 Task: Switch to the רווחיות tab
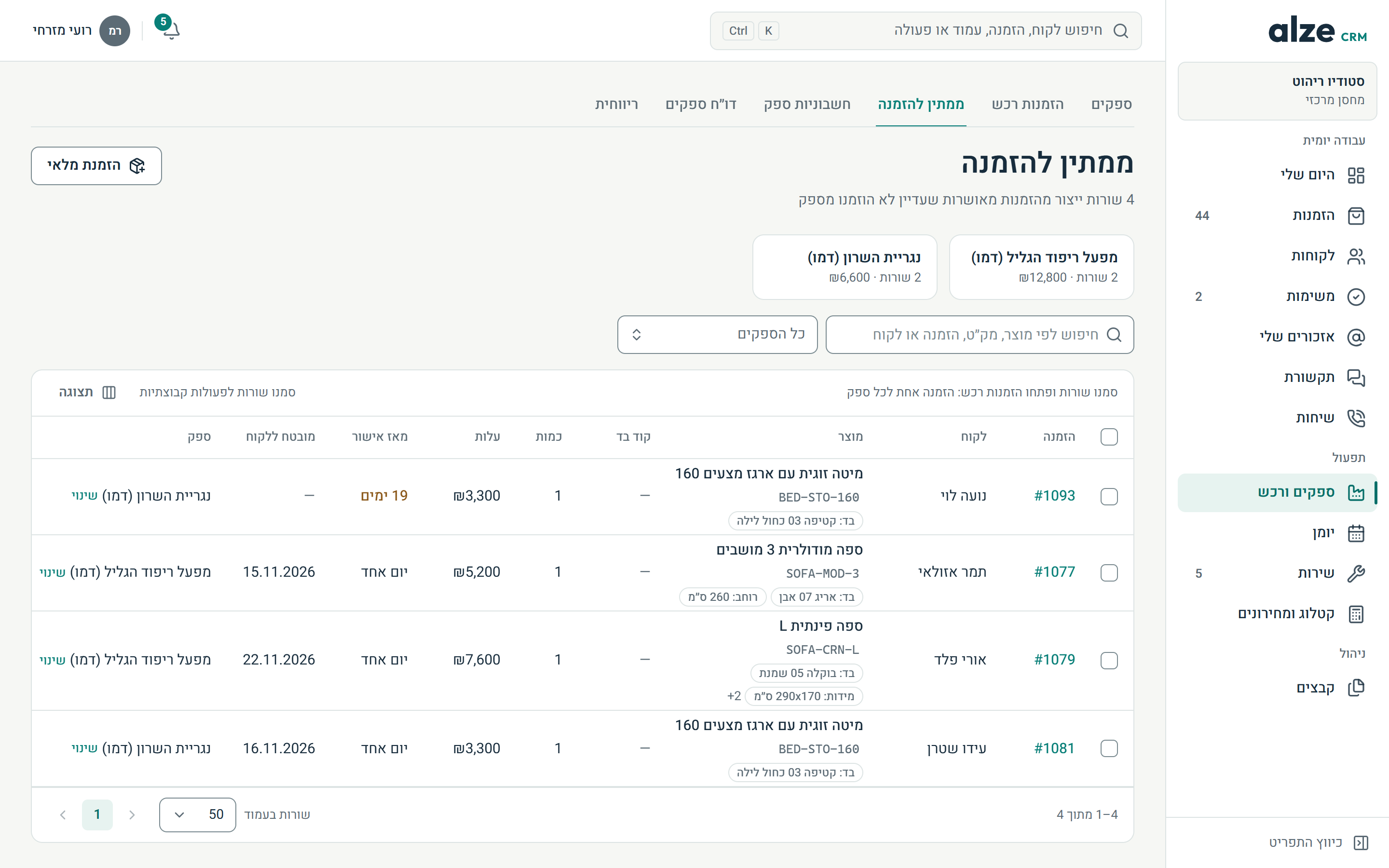pyautogui.click(x=616, y=105)
